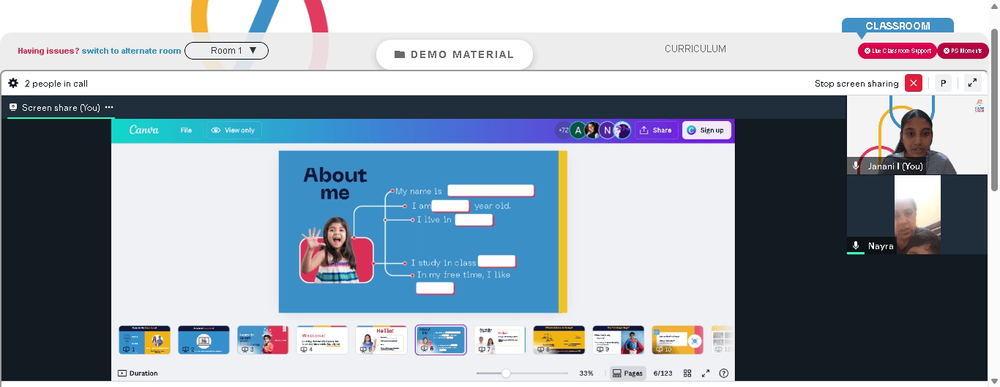
Task: Select page 1 thumbnail
Action: (144, 340)
